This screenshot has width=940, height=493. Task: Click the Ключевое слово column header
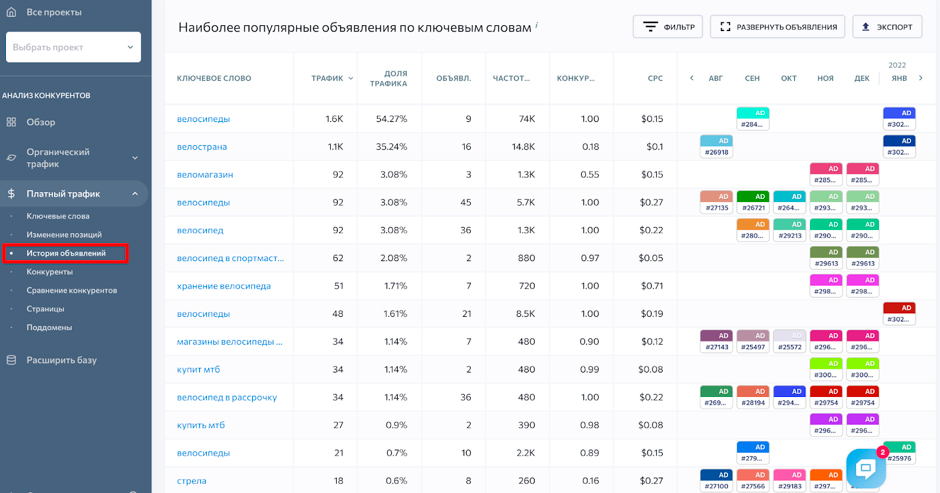click(214, 79)
